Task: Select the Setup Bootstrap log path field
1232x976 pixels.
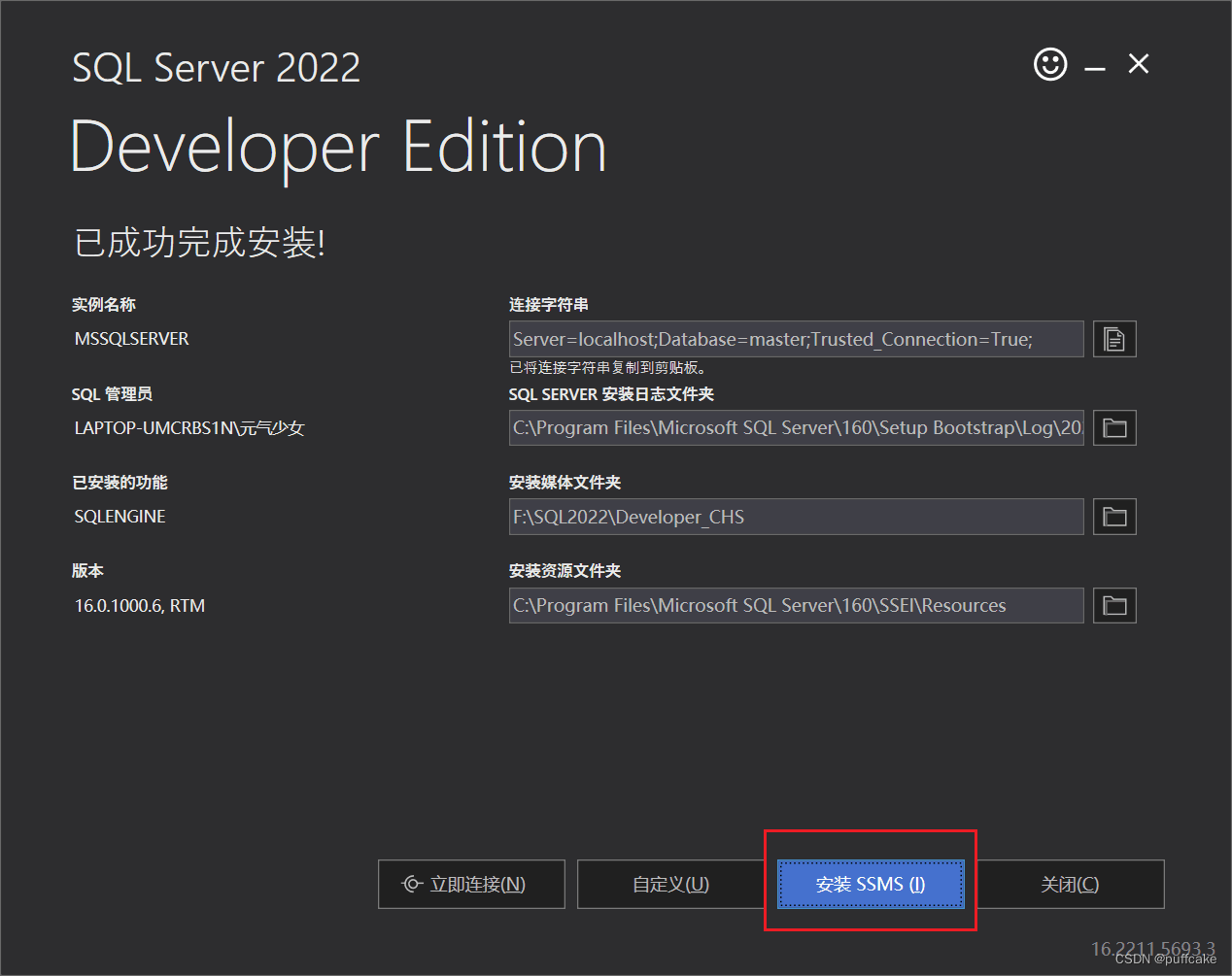Action: tap(796, 428)
